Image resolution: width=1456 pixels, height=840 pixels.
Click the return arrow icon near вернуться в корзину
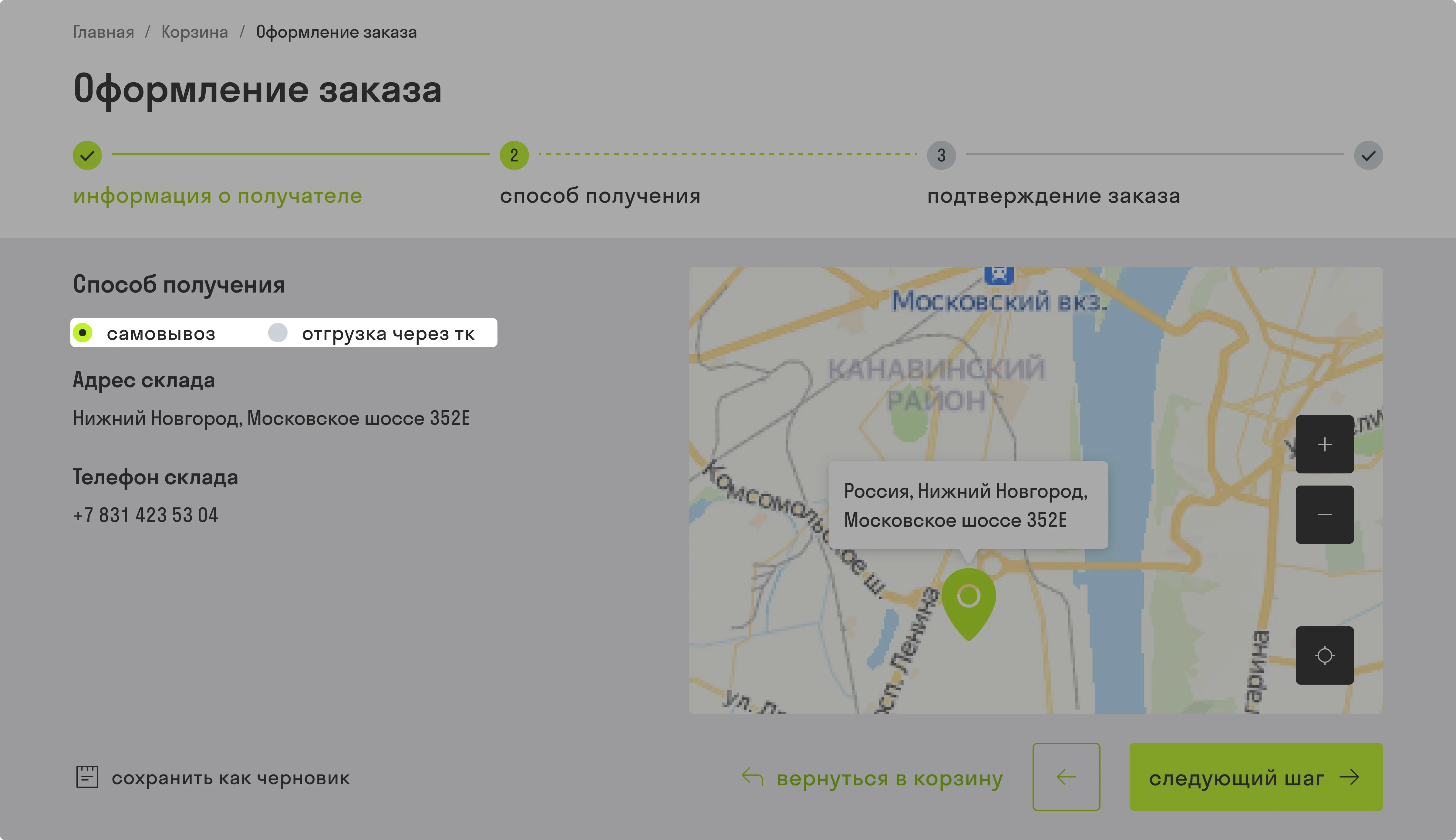pyautogui.click(x=753, y=777)
